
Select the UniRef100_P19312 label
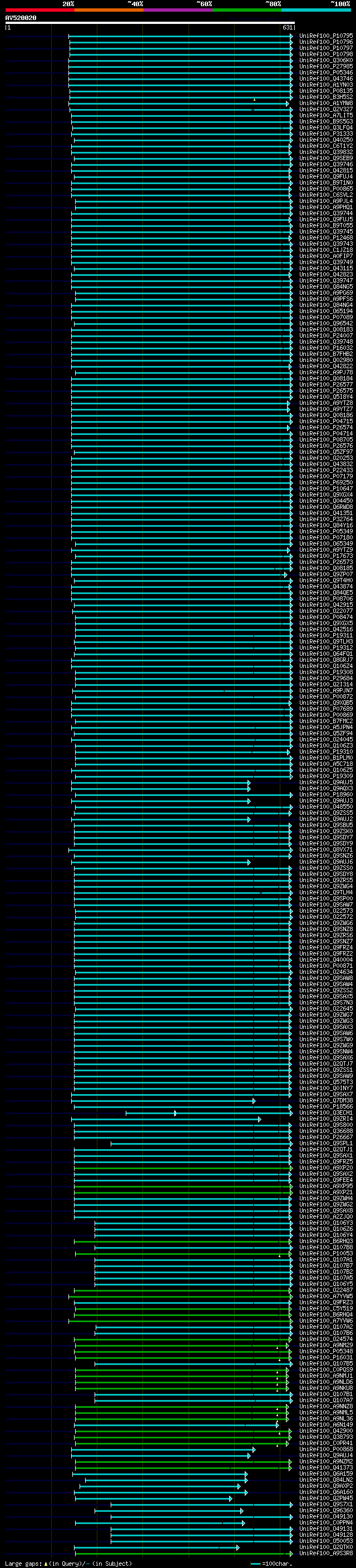[x=325, y=647]
